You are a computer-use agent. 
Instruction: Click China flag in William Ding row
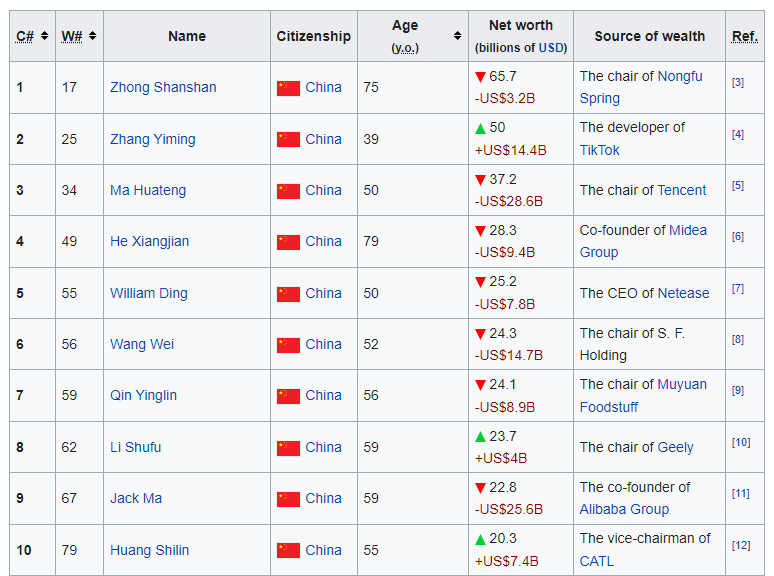point(288,294)
